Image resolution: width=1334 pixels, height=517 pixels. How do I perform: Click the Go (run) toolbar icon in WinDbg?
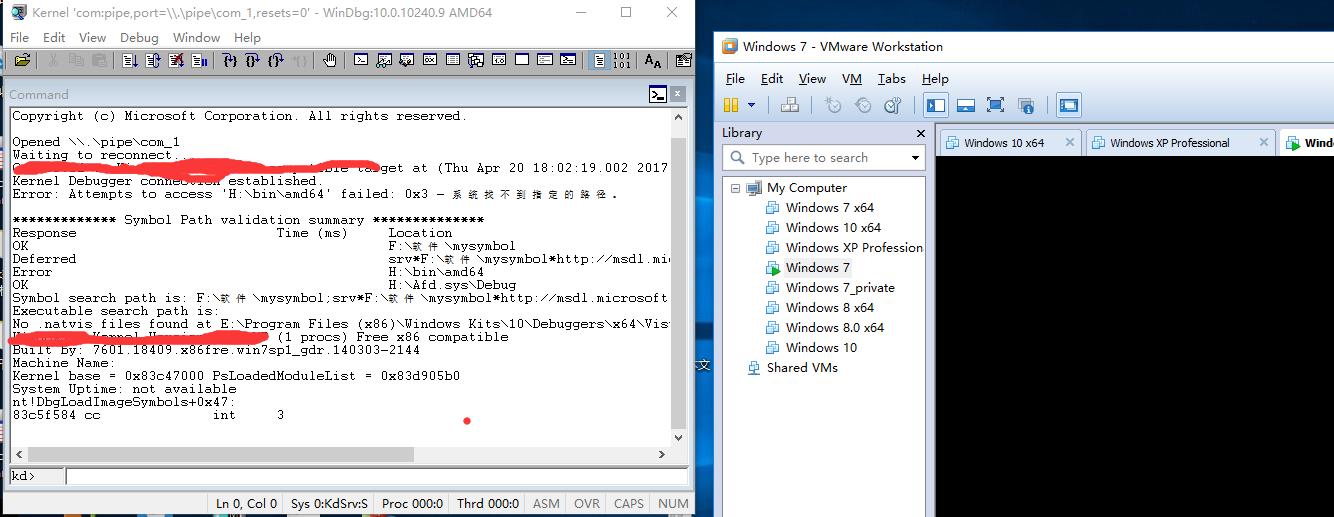pos(129,60)
